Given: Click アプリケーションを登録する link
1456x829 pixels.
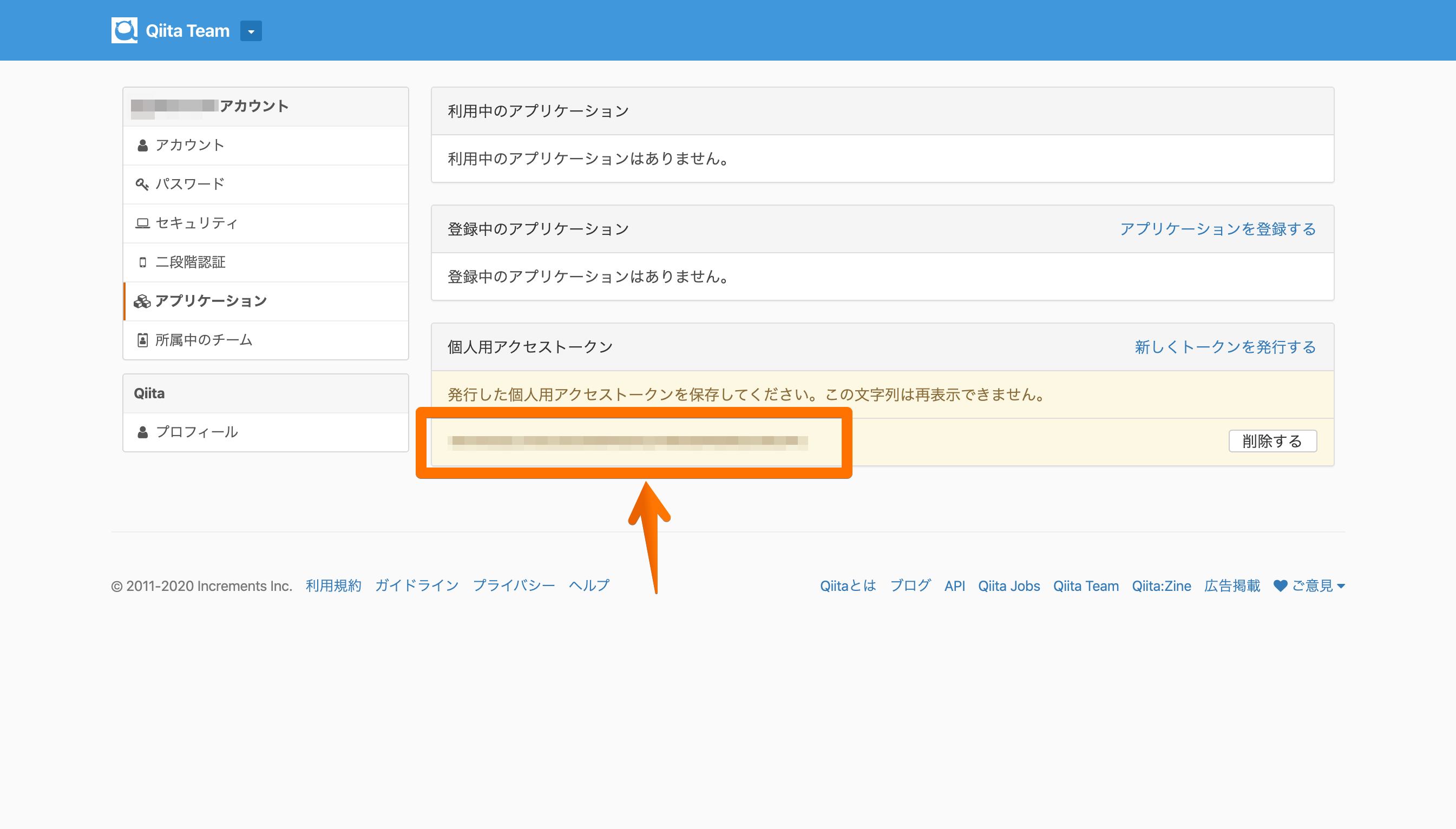Looking at the screenshot, I should pos(1217,229).
